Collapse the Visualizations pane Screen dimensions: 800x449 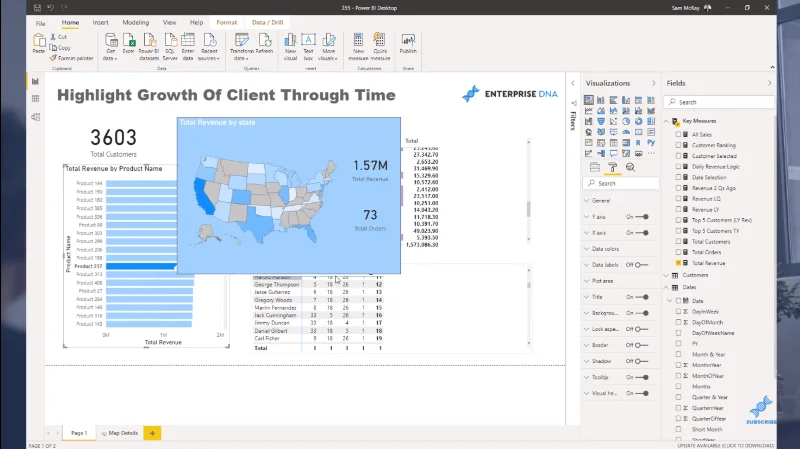coord(654,83)
